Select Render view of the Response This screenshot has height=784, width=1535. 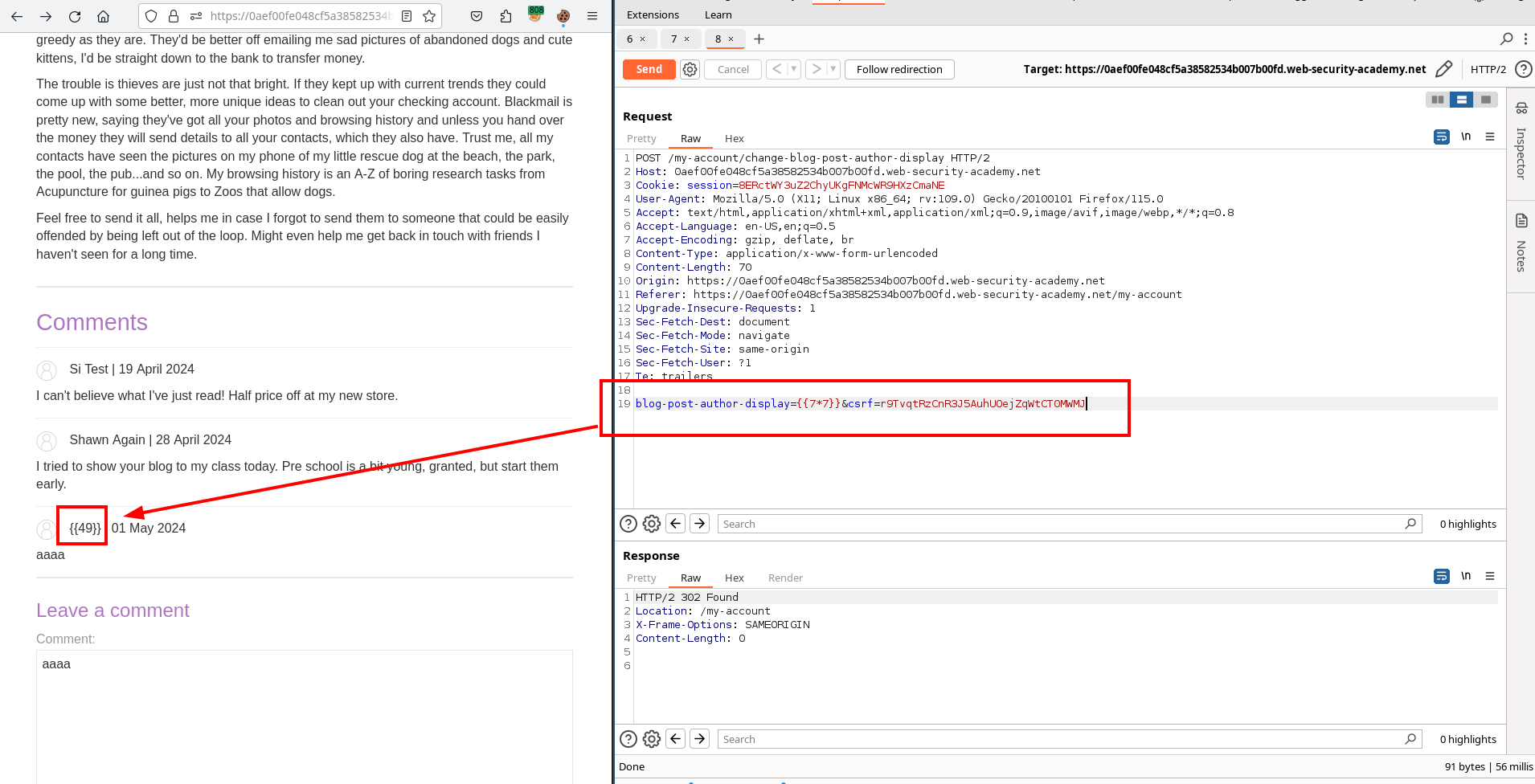coord(785,578)
